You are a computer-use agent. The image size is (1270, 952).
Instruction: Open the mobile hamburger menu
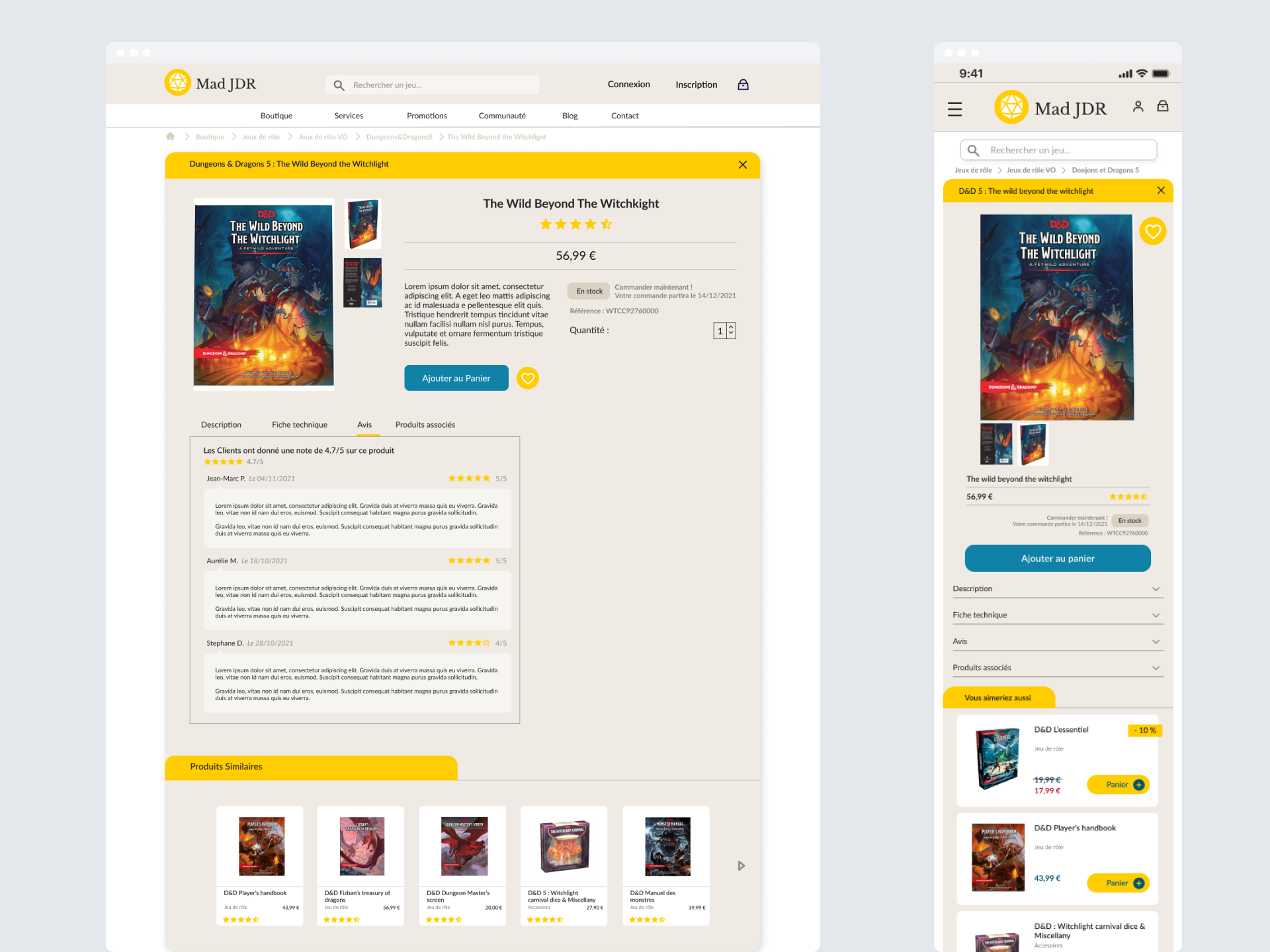[x=954, y=109]
